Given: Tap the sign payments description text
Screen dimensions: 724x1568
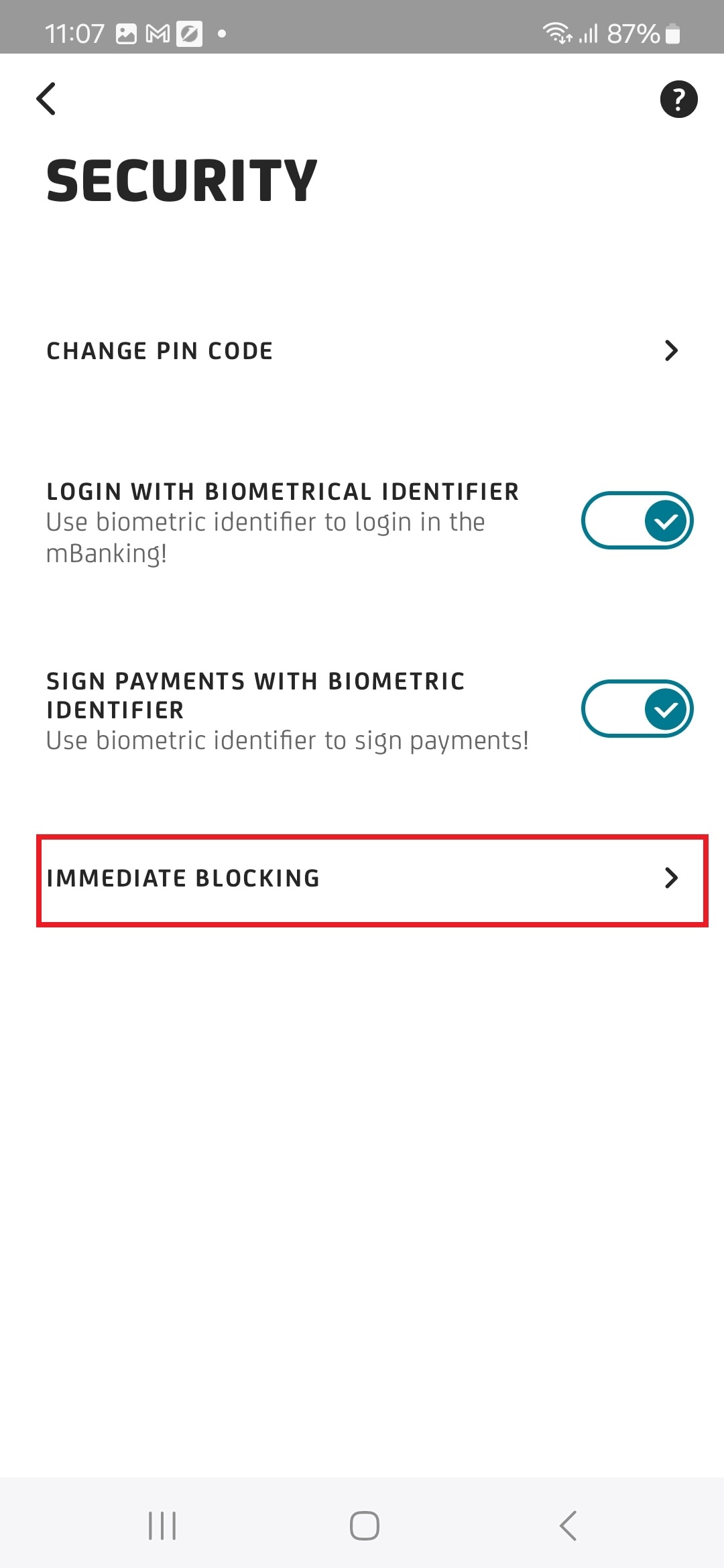Looking at the screenshot, I should pyautogui.click(x=287, y=741).
